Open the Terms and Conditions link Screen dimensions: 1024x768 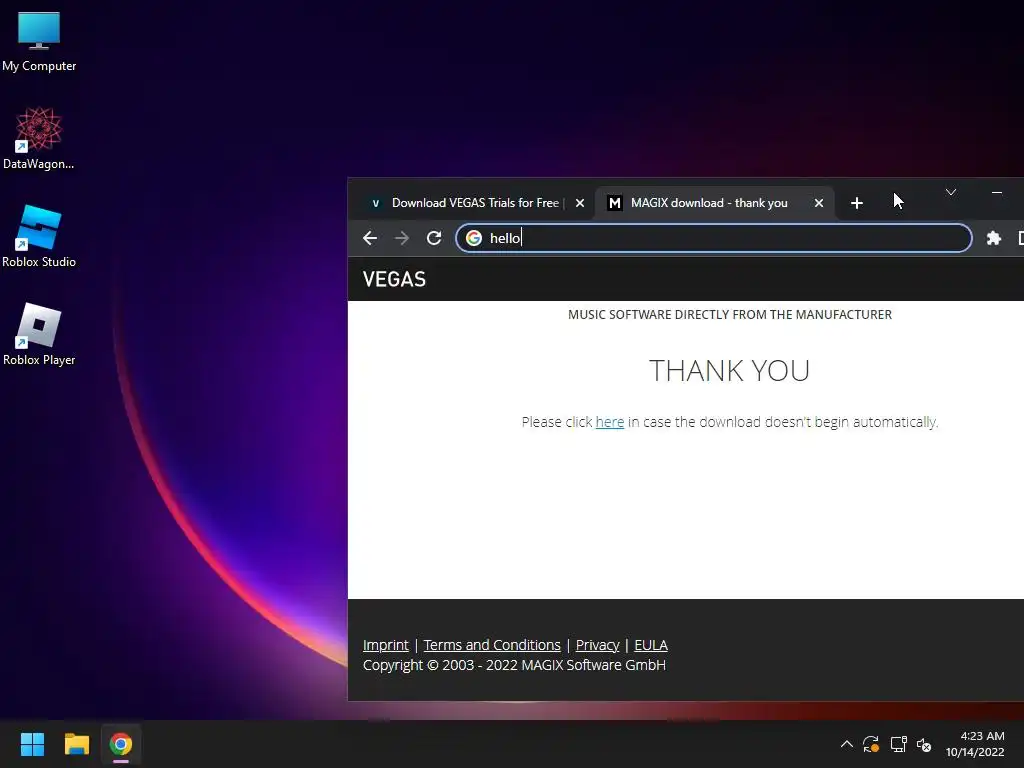point(492,645)
